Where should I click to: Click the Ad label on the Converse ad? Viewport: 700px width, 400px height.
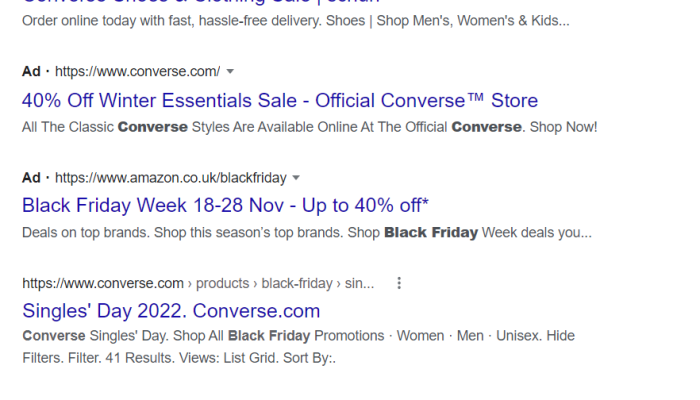click(31, 71)
